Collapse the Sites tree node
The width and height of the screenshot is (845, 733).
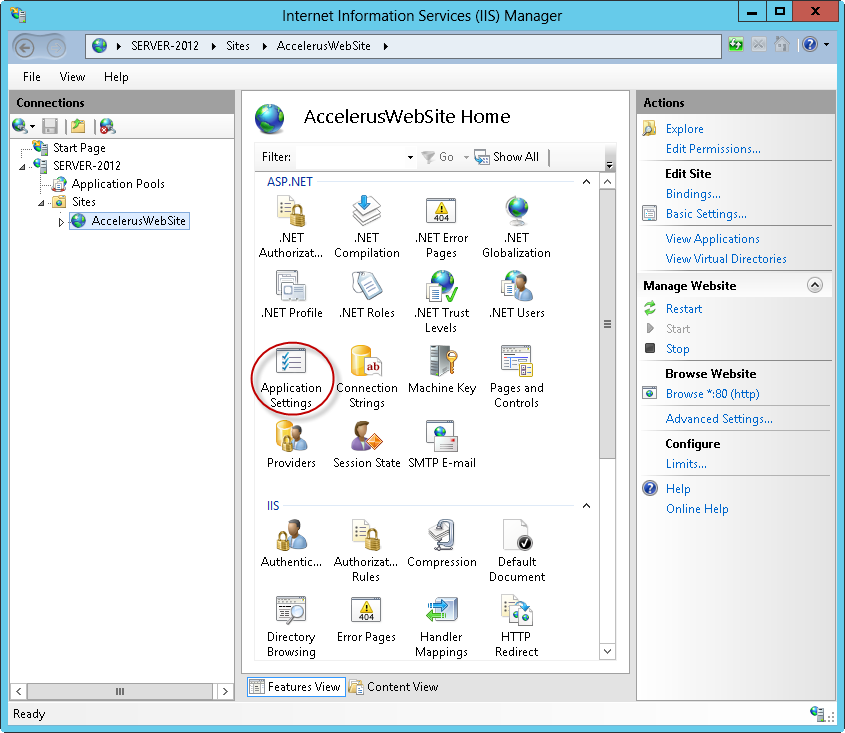pos(41,203)
